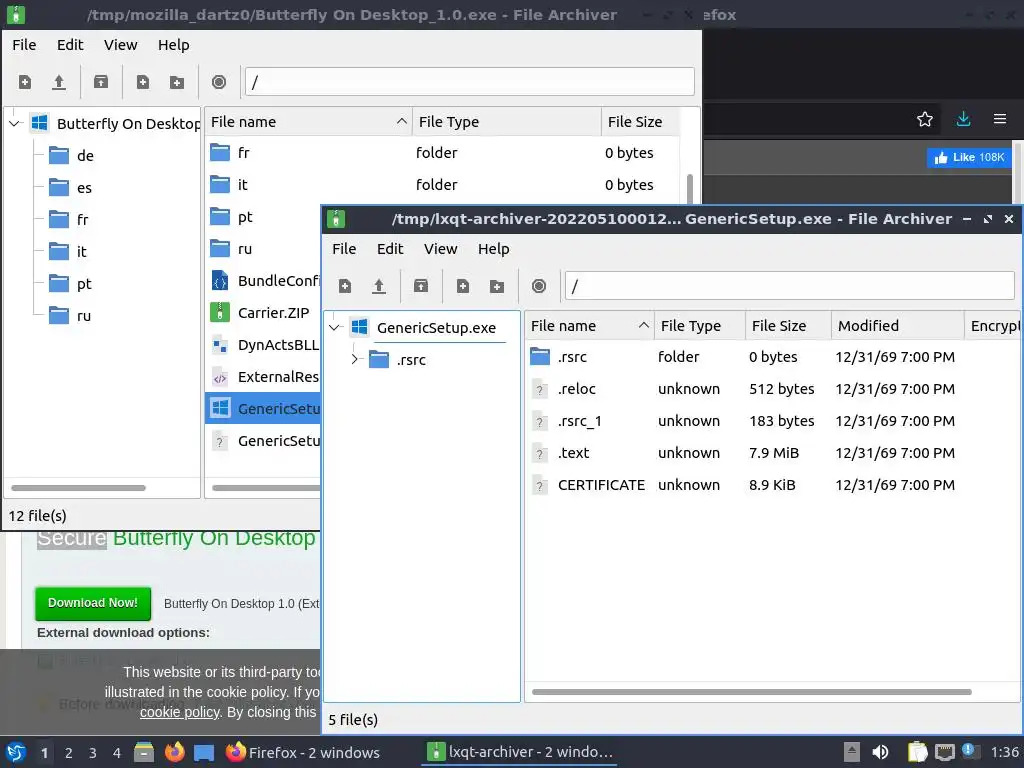Click network monitor icon in system tray

click(x=944, y=752)
